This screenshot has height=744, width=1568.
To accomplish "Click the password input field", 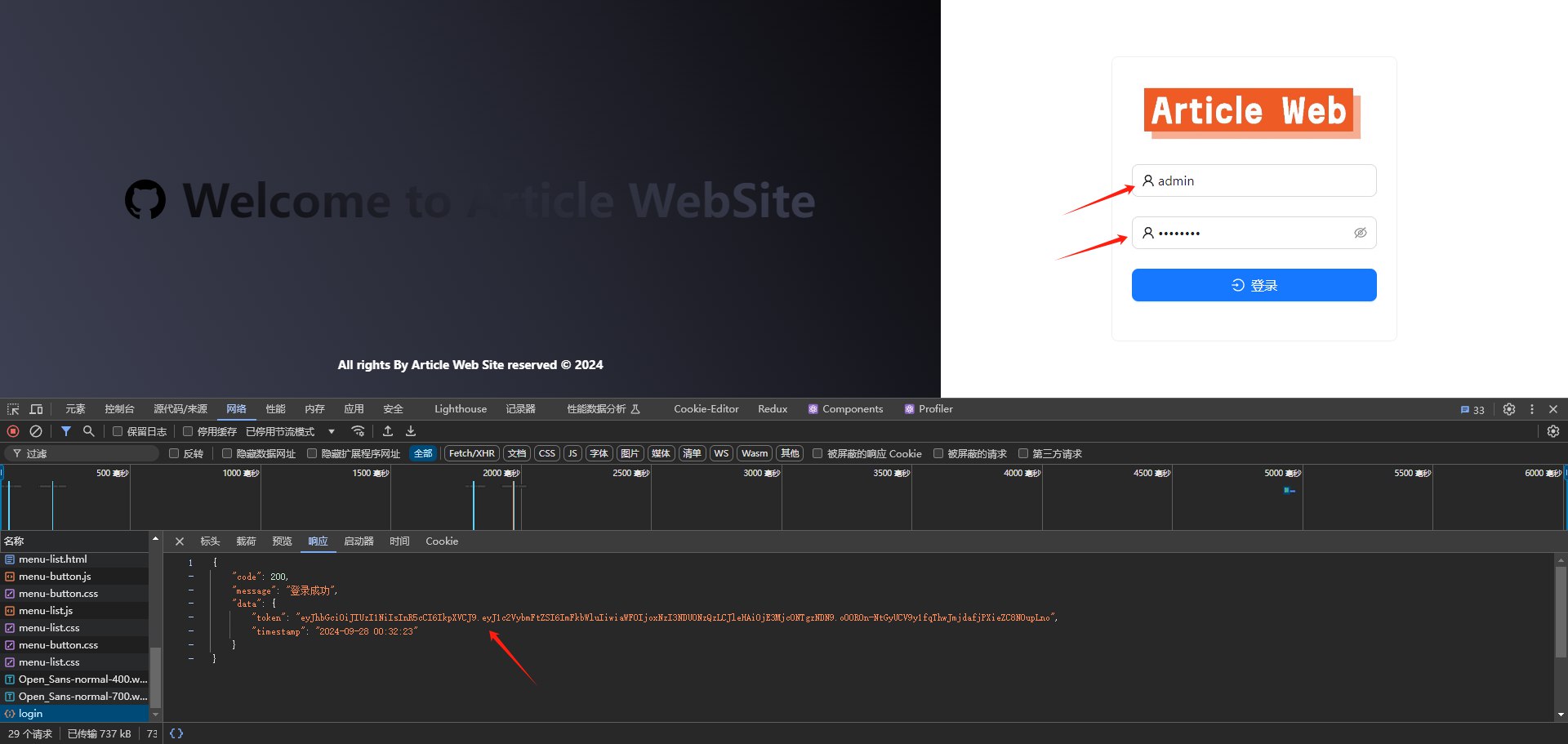I will tap(1254, 233).
